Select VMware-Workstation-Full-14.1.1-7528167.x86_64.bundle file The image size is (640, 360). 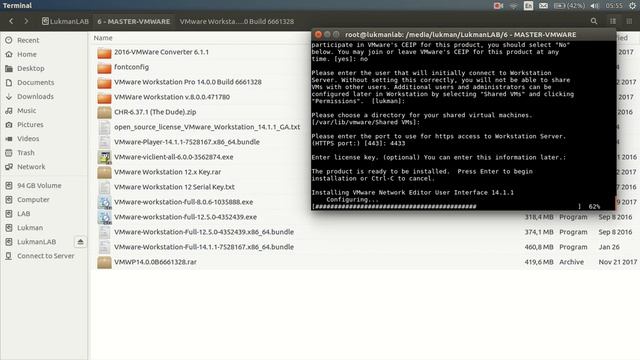pos(204,247)
